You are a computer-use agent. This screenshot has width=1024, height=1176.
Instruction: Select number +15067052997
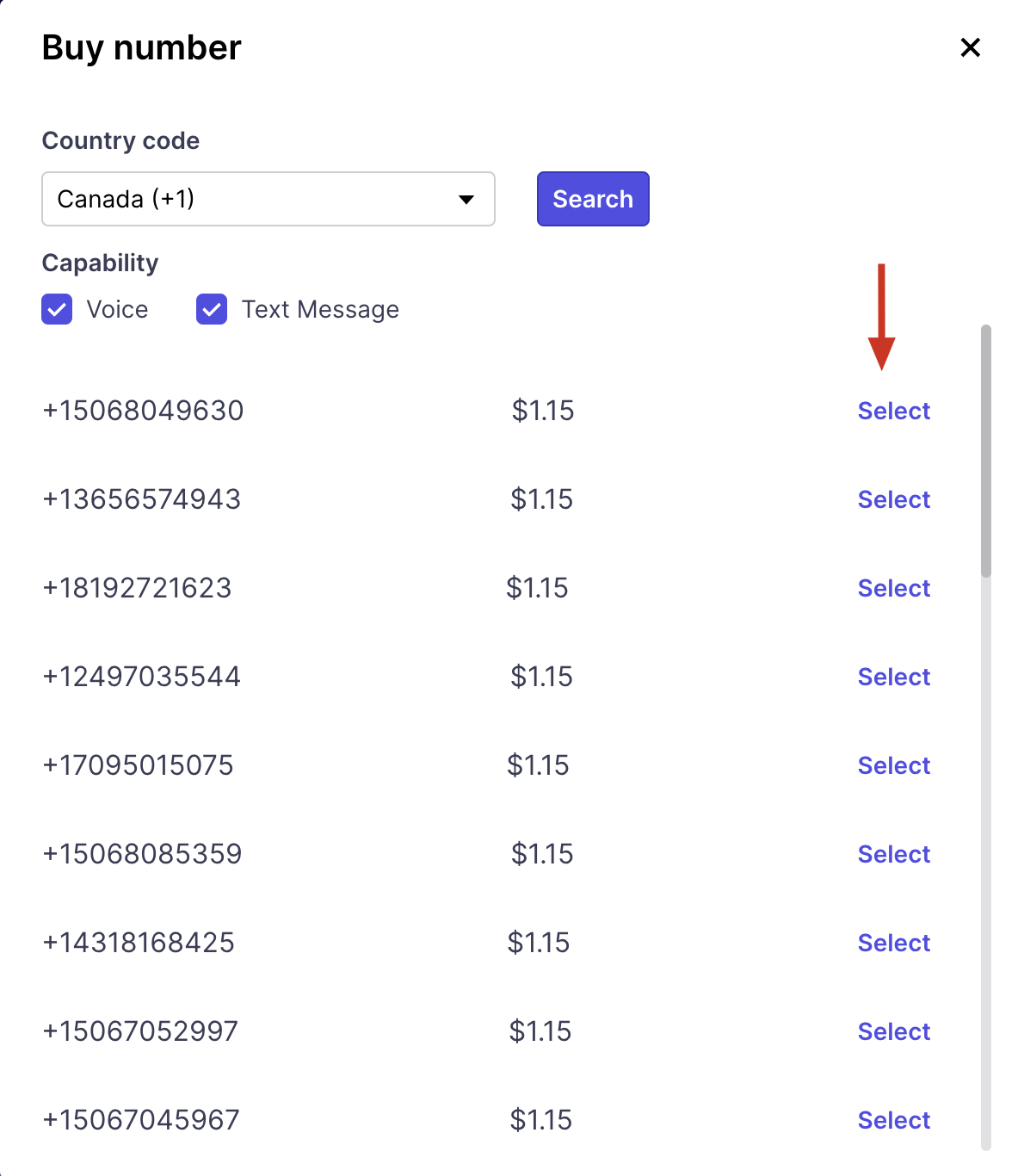893,1031
